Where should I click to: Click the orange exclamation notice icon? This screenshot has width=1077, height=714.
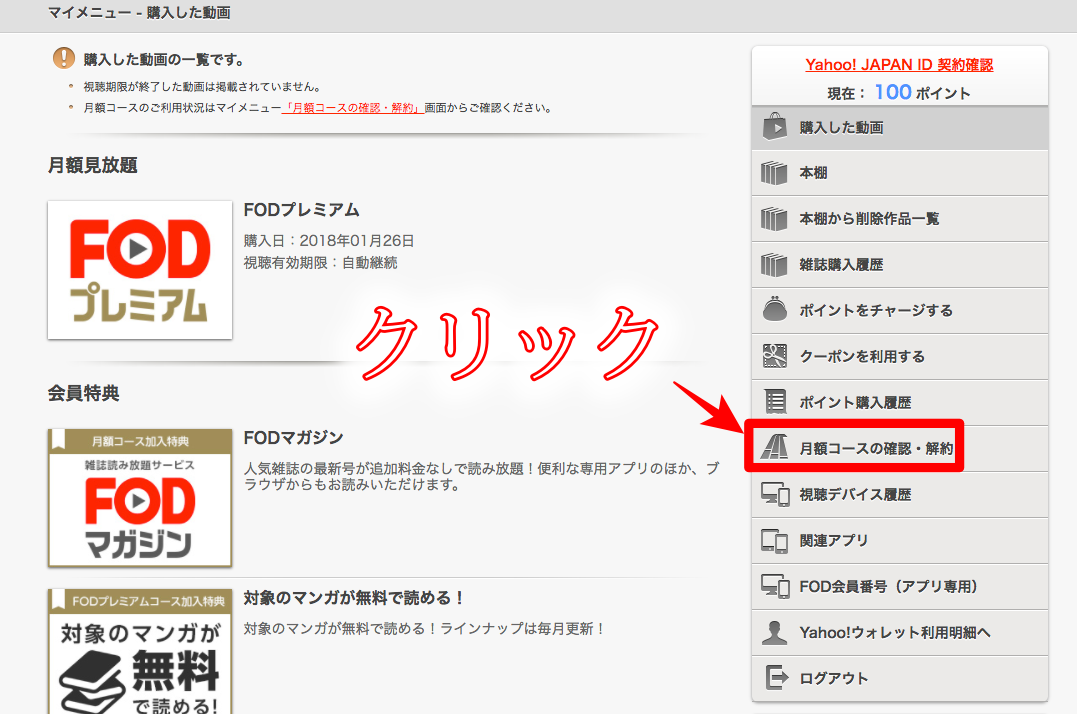64,58
